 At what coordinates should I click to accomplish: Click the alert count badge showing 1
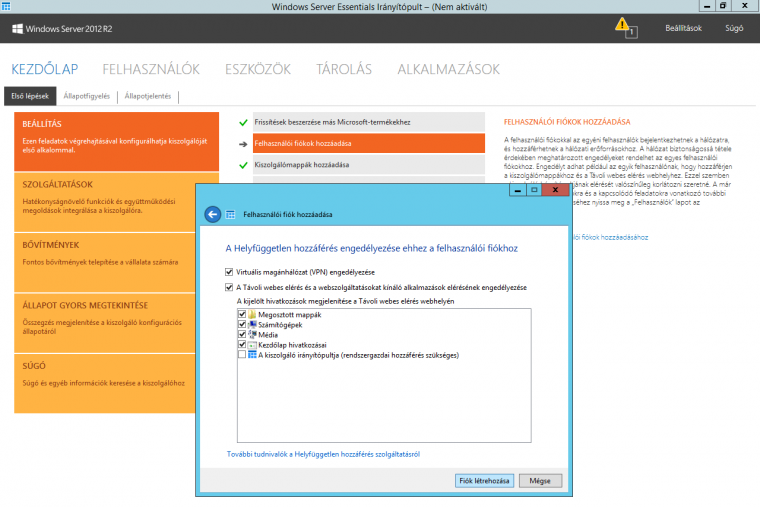[x=632, y=32]
